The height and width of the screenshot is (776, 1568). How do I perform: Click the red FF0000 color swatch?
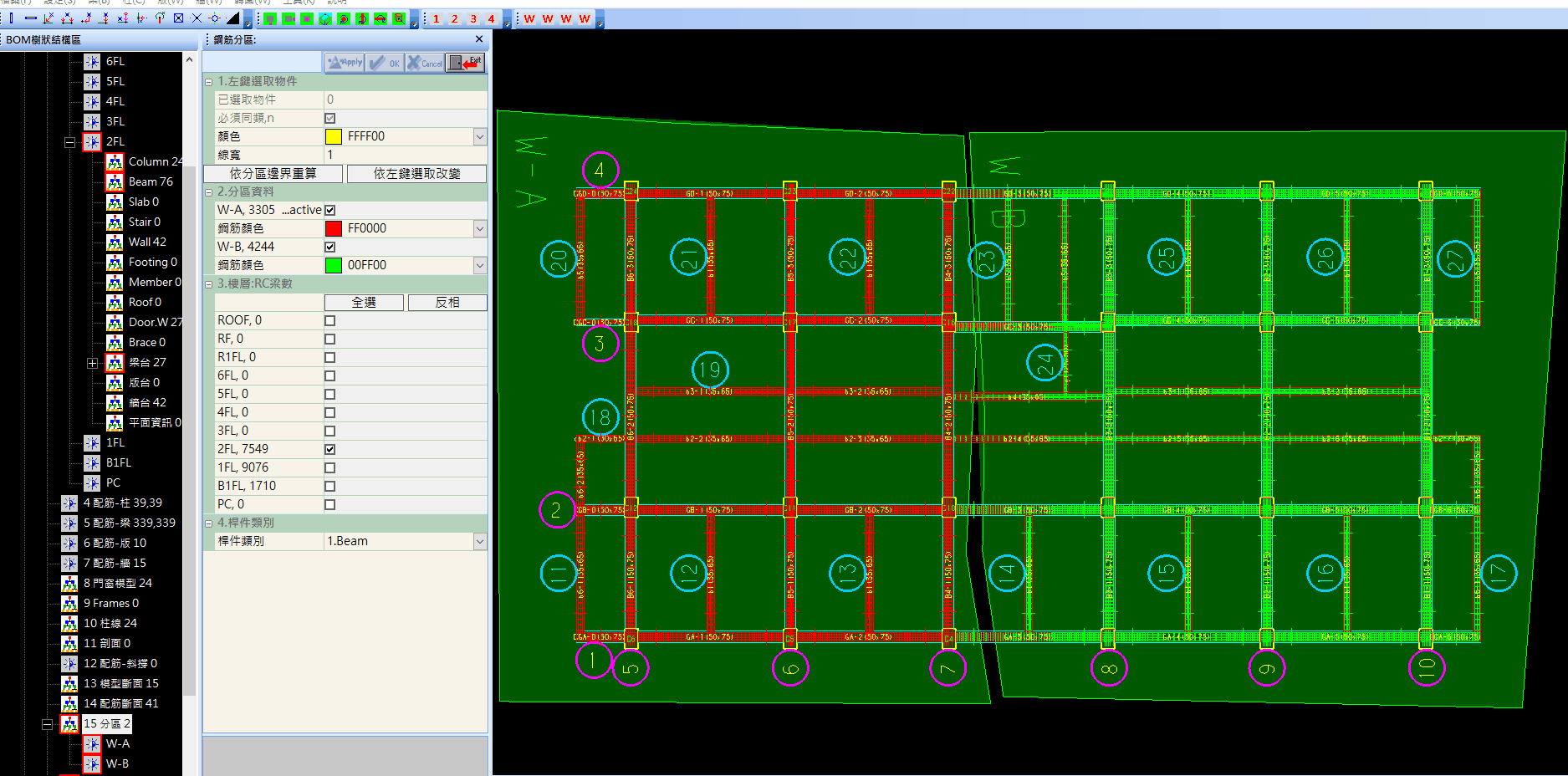[334, 228]
